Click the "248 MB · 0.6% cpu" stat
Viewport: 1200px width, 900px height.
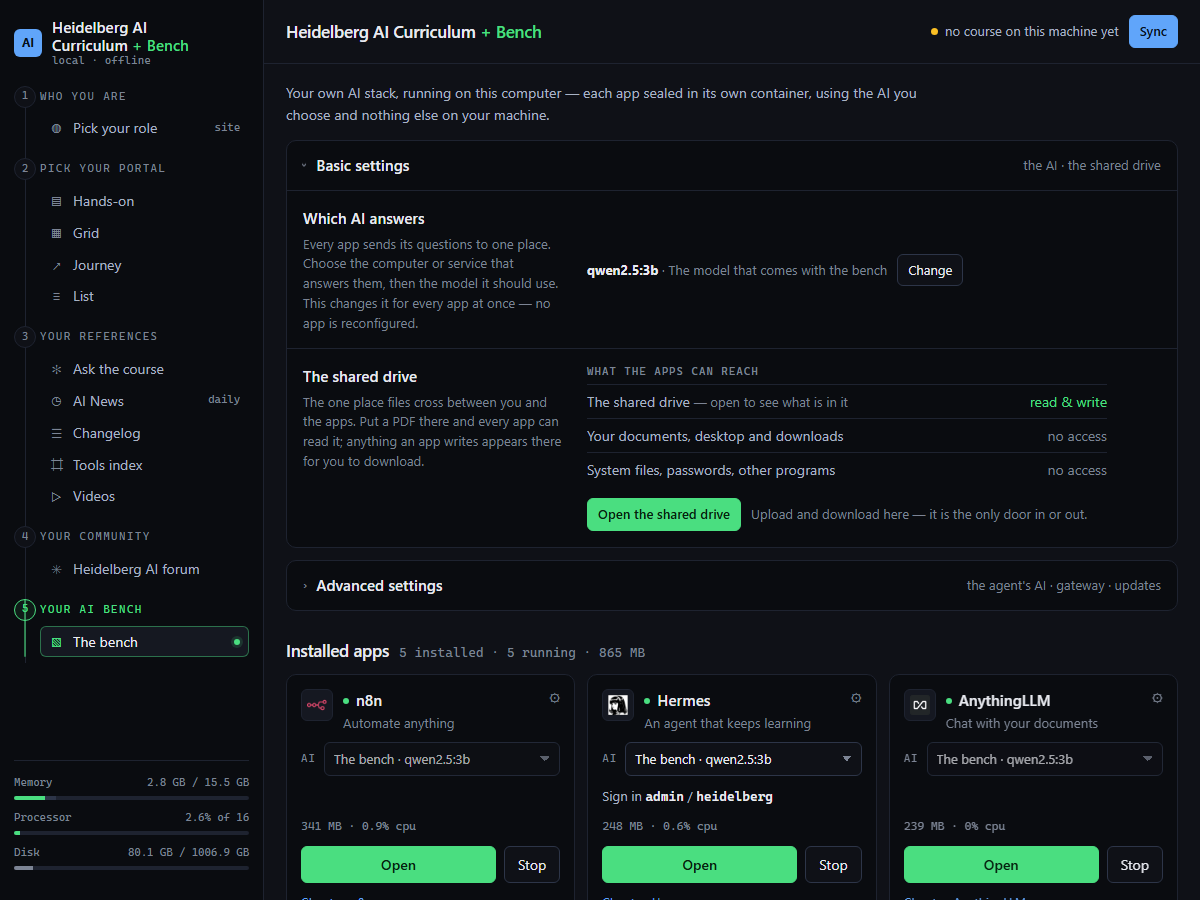660,827
